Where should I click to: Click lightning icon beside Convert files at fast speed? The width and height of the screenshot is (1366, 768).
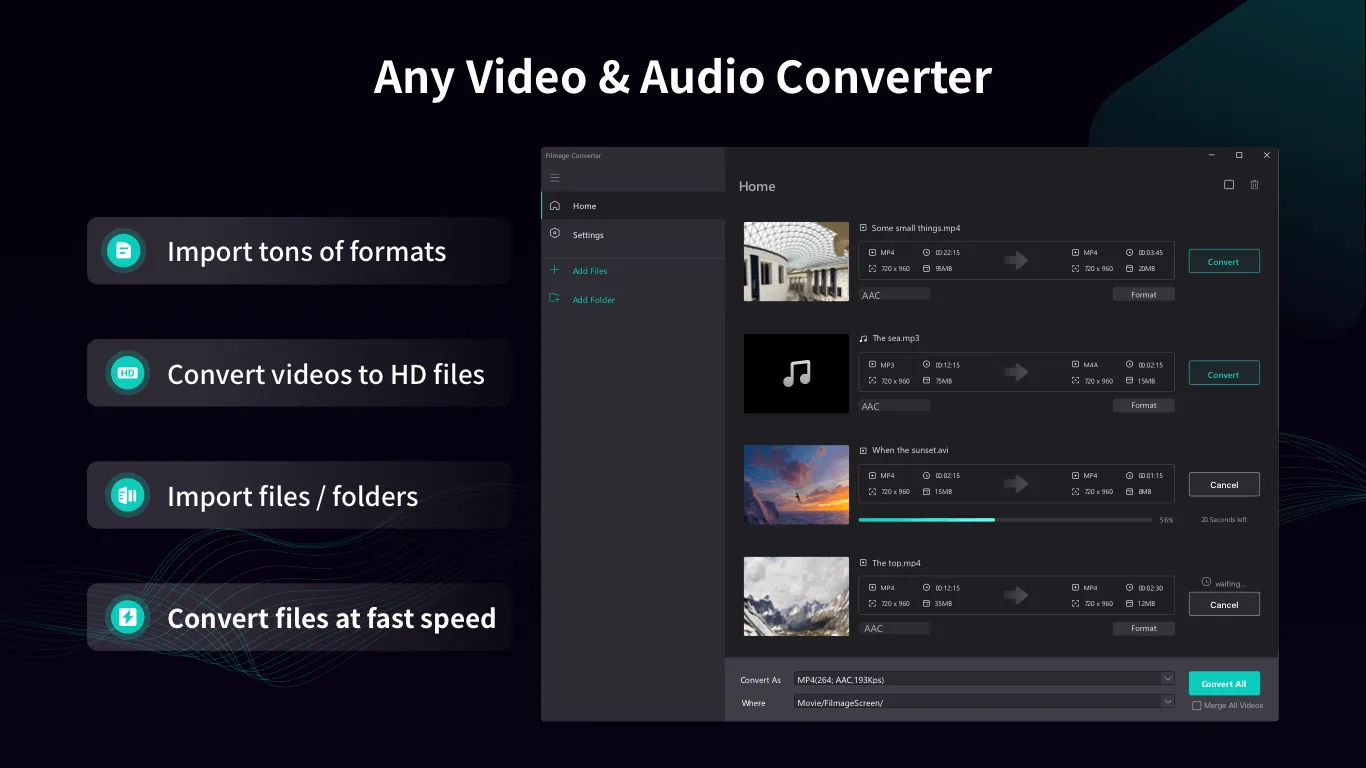[127, 617]
